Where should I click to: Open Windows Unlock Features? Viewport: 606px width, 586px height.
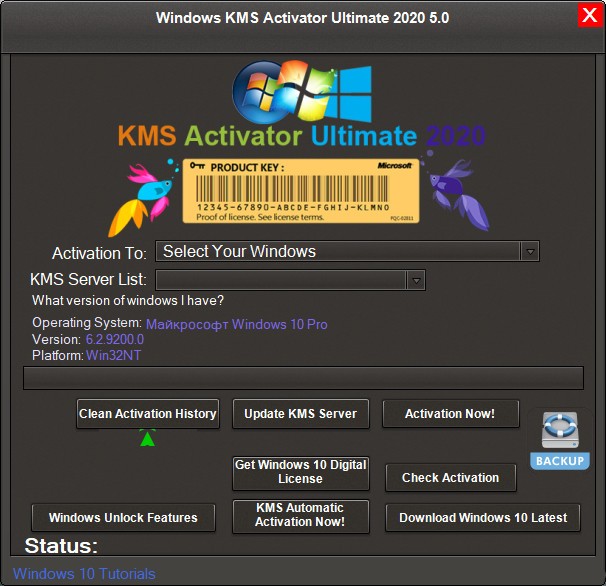123,518
